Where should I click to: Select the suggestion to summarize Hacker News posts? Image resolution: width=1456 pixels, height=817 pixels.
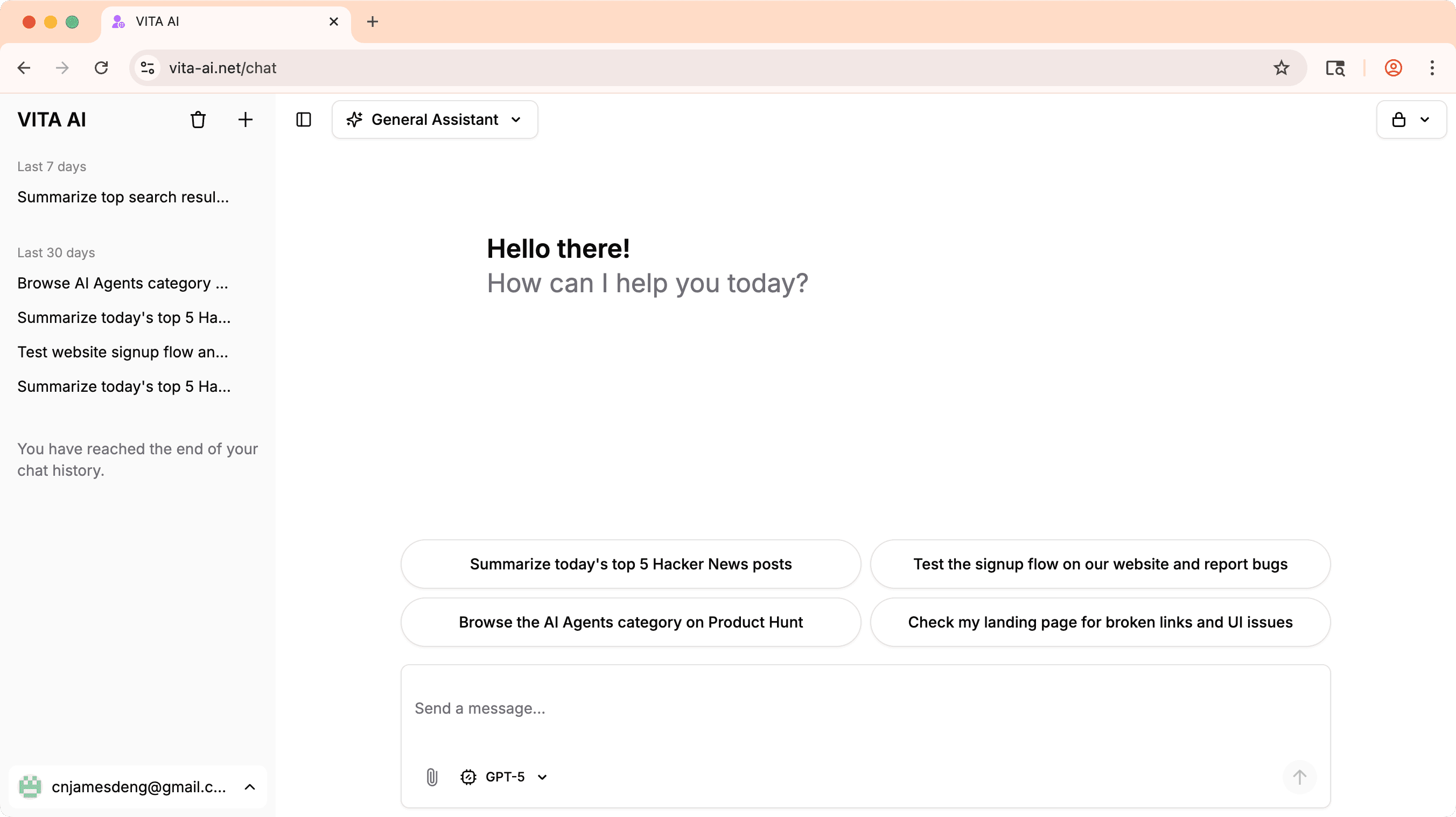click(x=629, y=564)
